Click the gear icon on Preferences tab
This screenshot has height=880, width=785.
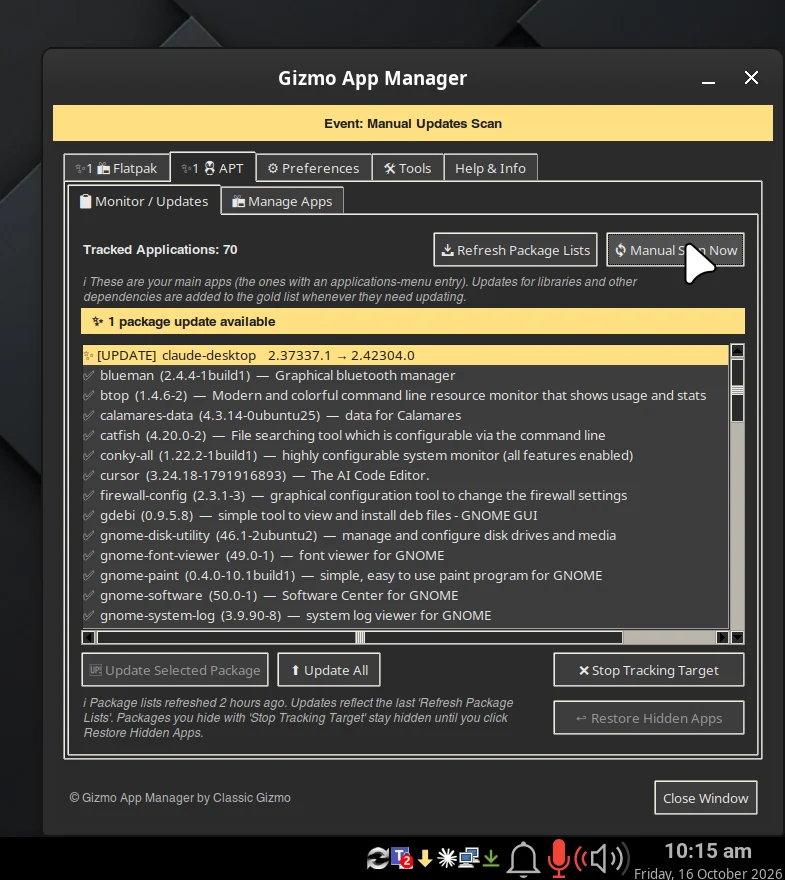coord(273,168)
